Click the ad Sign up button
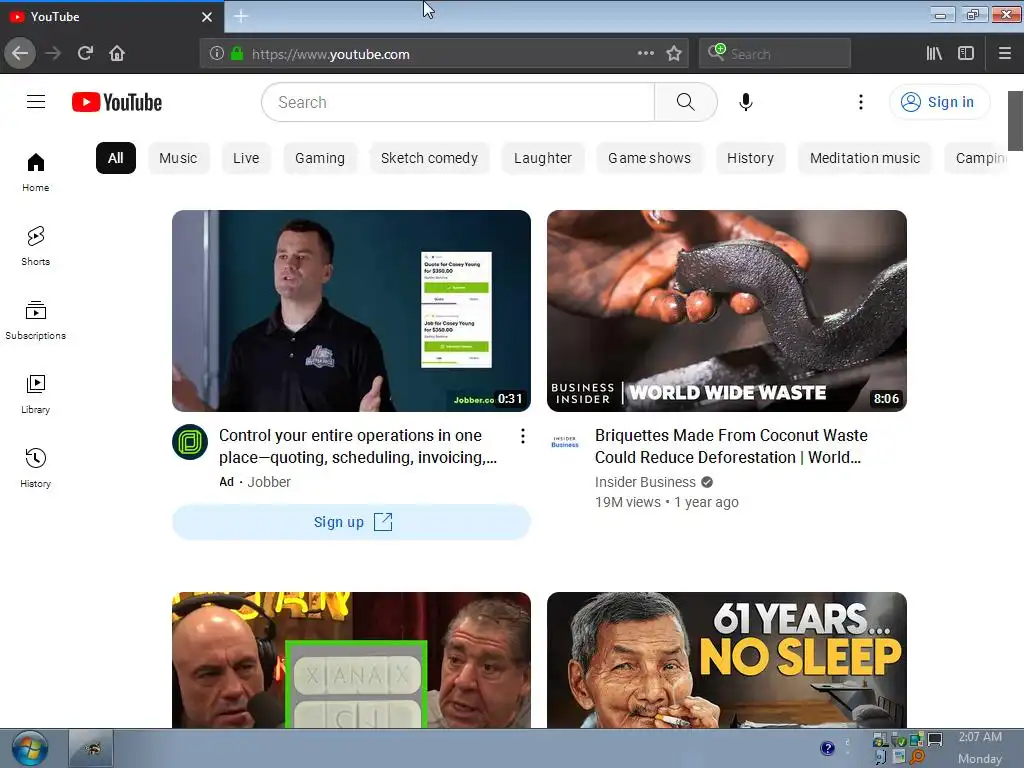This screenshot has height=768, width=1024. click(351, 522)
